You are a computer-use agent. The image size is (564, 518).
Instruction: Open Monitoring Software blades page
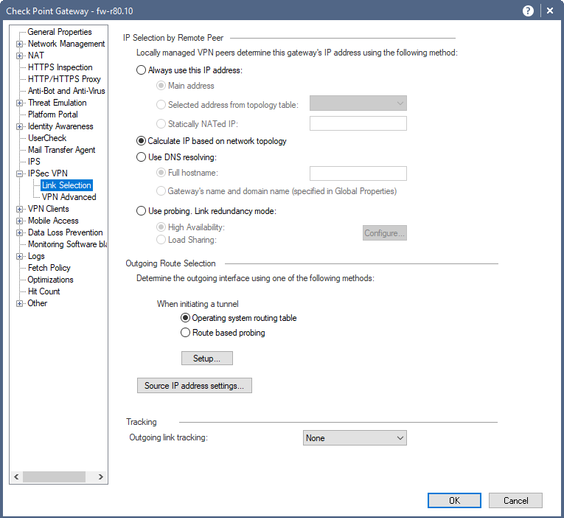67,244
